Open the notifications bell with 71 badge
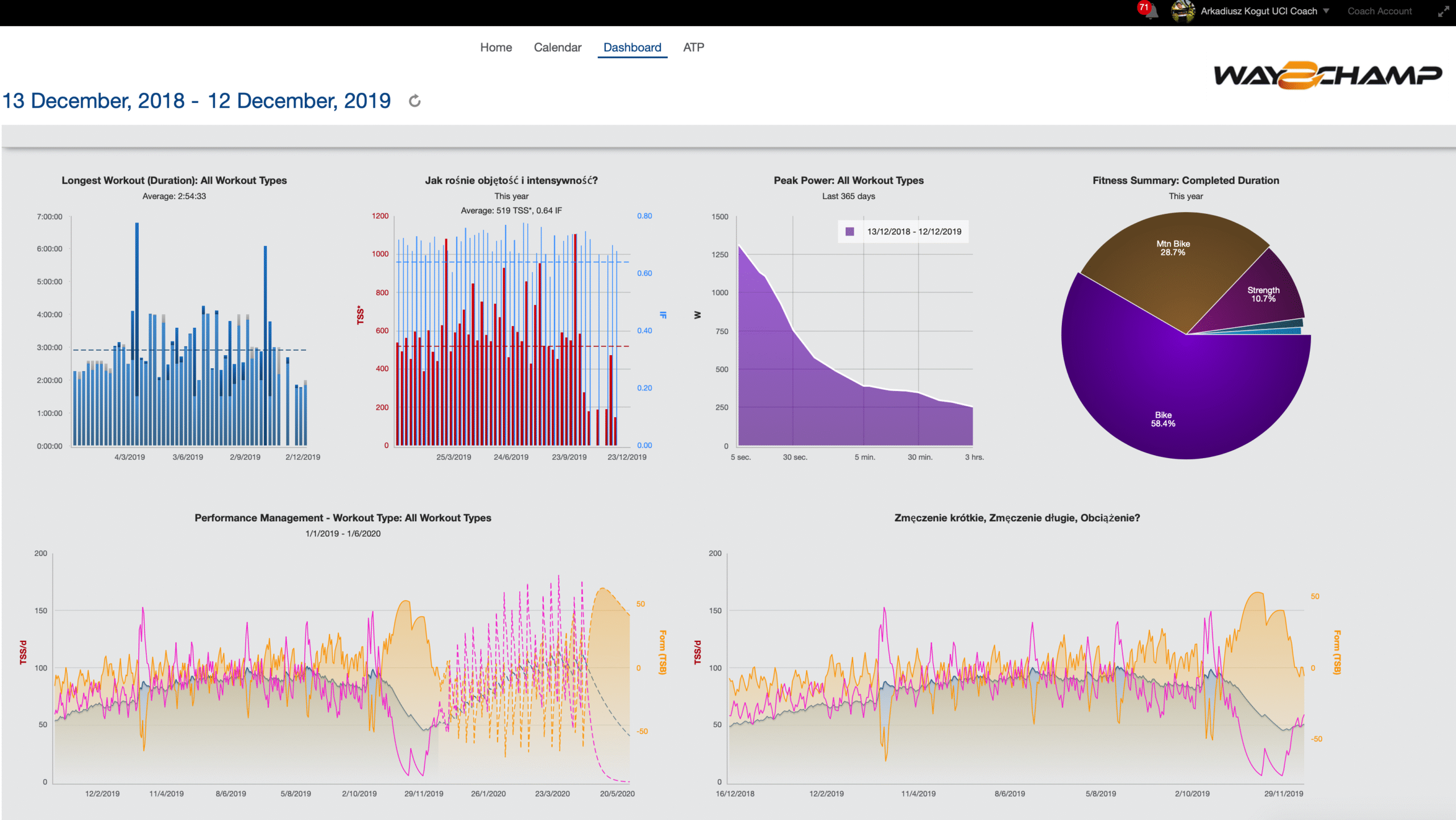 pyautogui.click(x=1149, y=11)
